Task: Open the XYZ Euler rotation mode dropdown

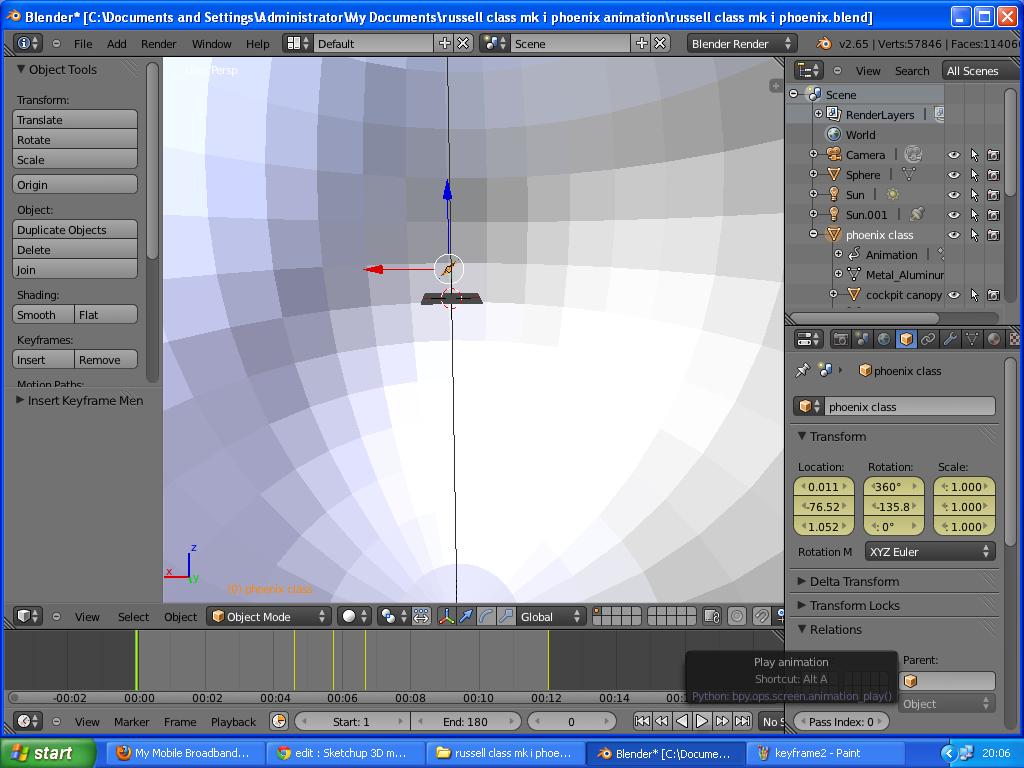Action: (930, 551)
